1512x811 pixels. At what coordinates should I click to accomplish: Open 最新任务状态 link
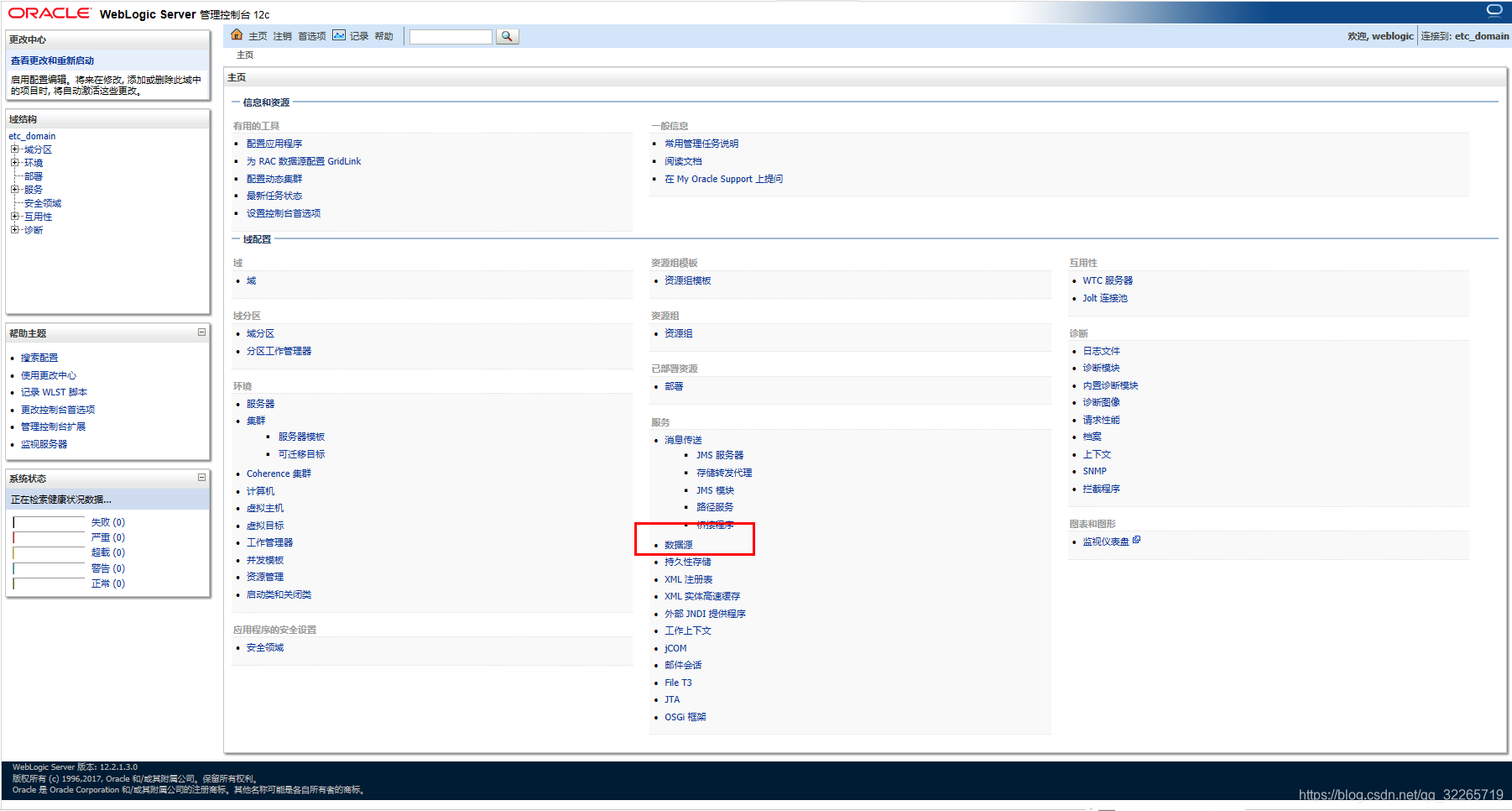point(274,196)
